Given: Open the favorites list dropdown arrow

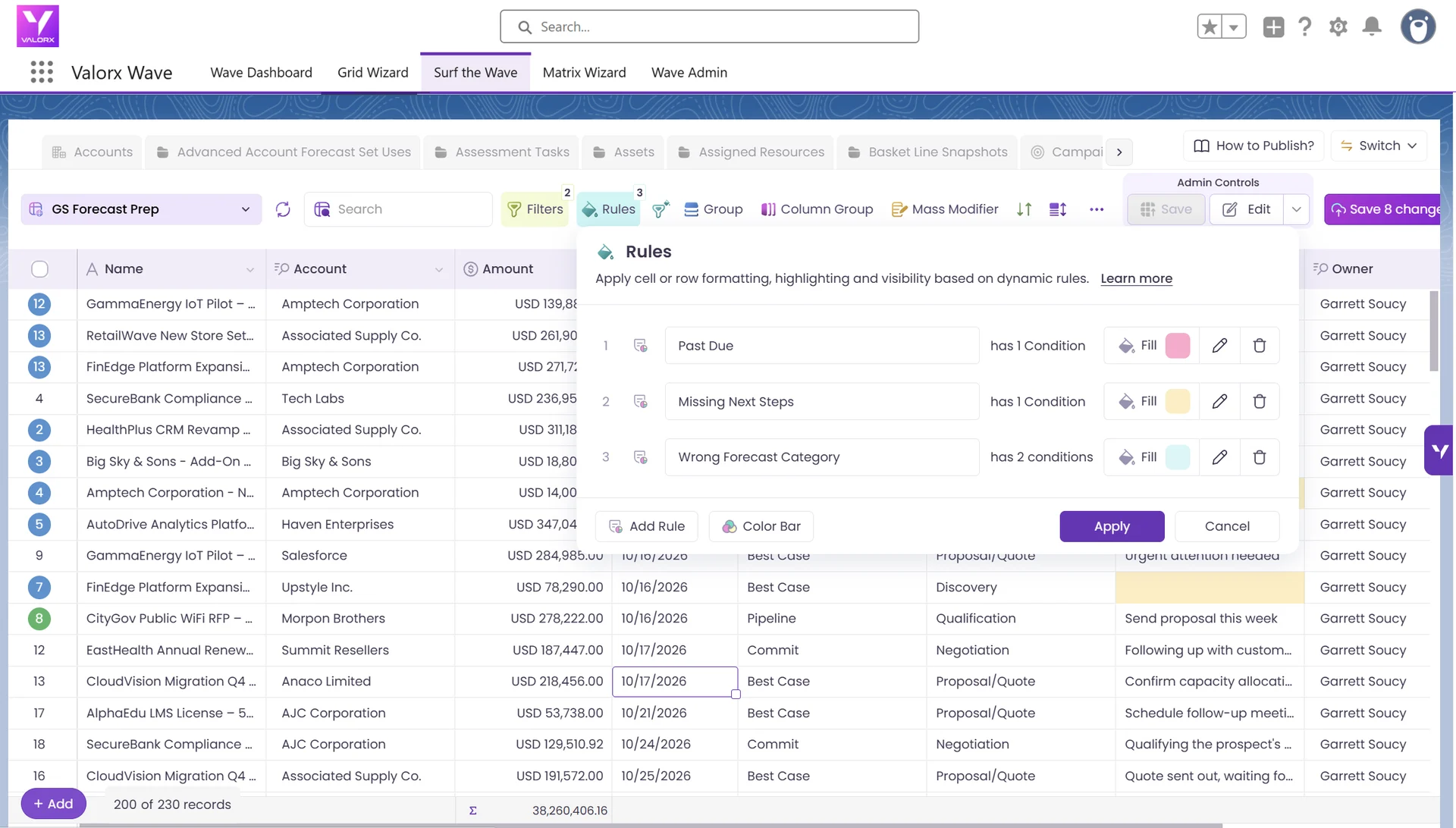Looking at the screenshot, I should click(x=1234, y=27).
